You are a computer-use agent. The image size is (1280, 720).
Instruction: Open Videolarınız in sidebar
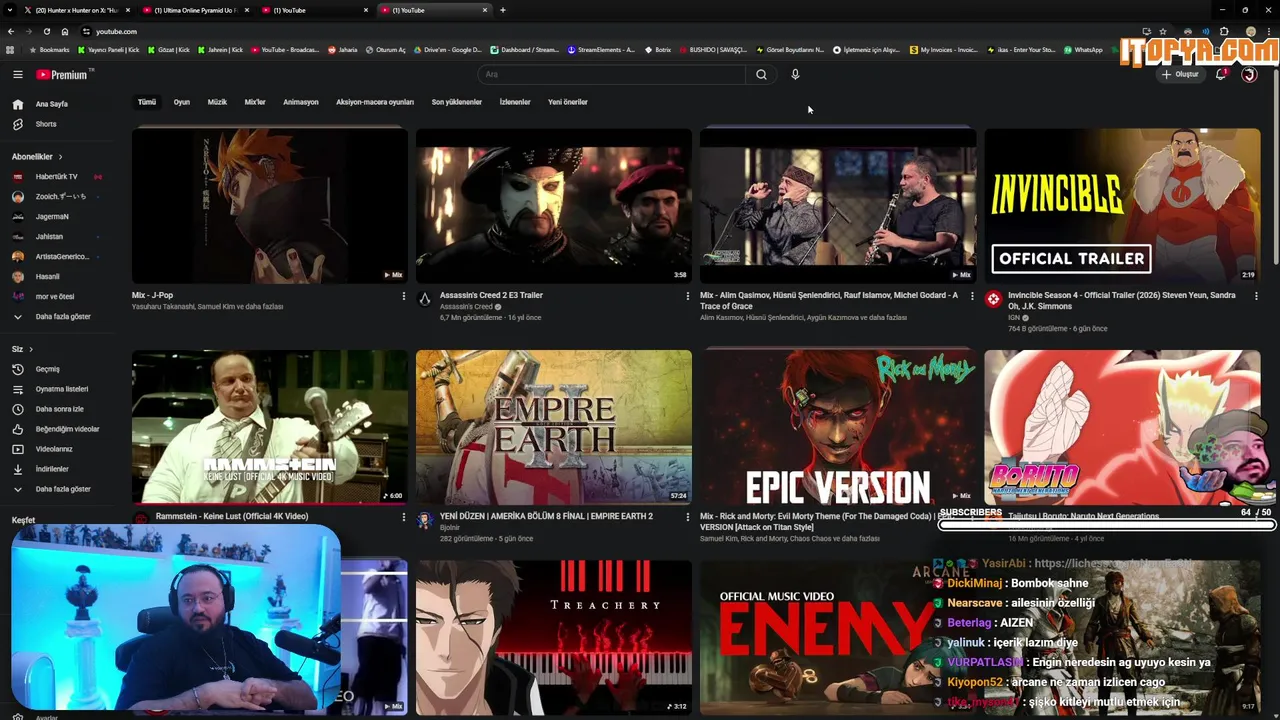click(x=54, y=449)
